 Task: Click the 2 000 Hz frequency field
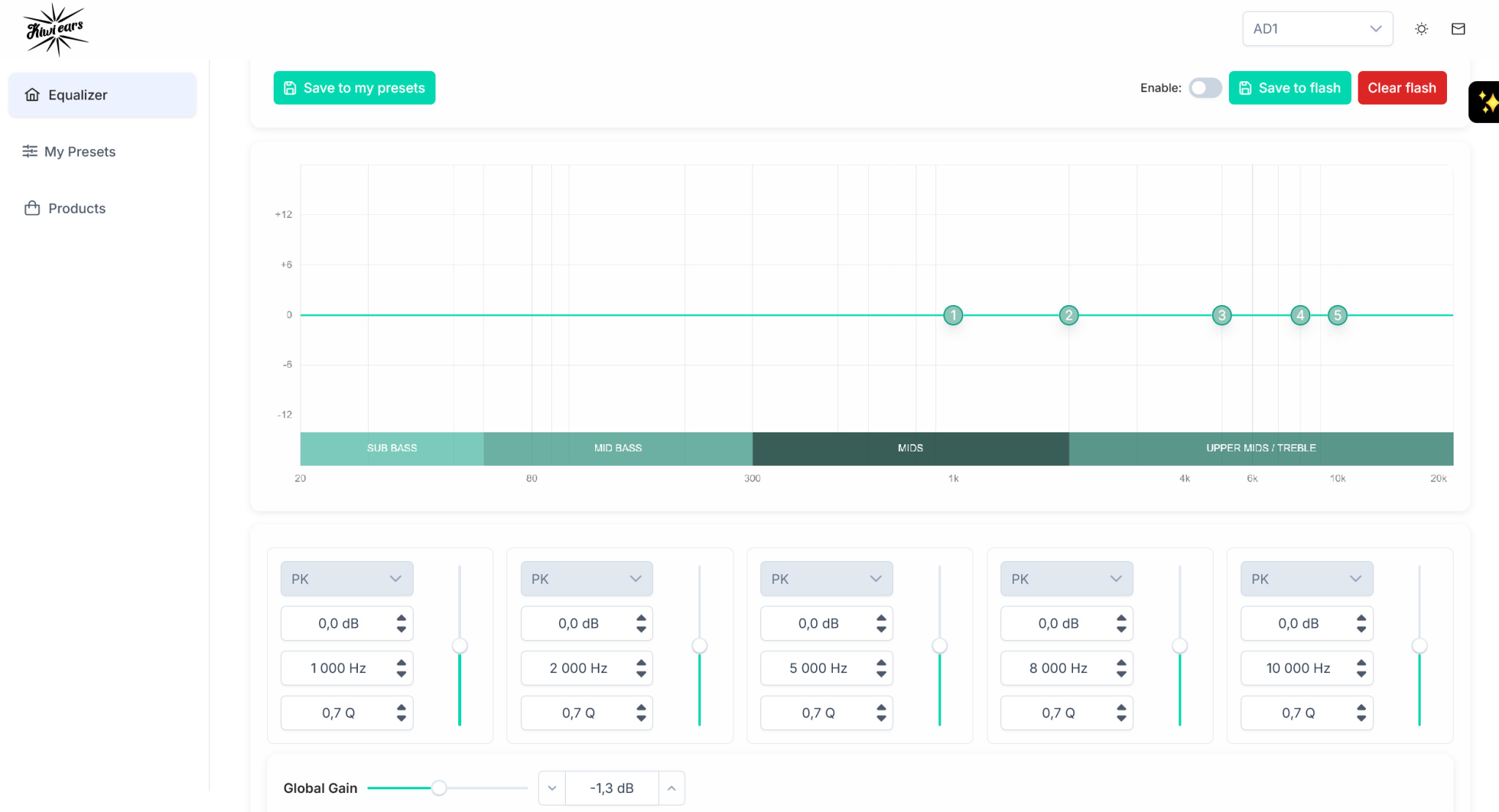[x=578, y=668]
